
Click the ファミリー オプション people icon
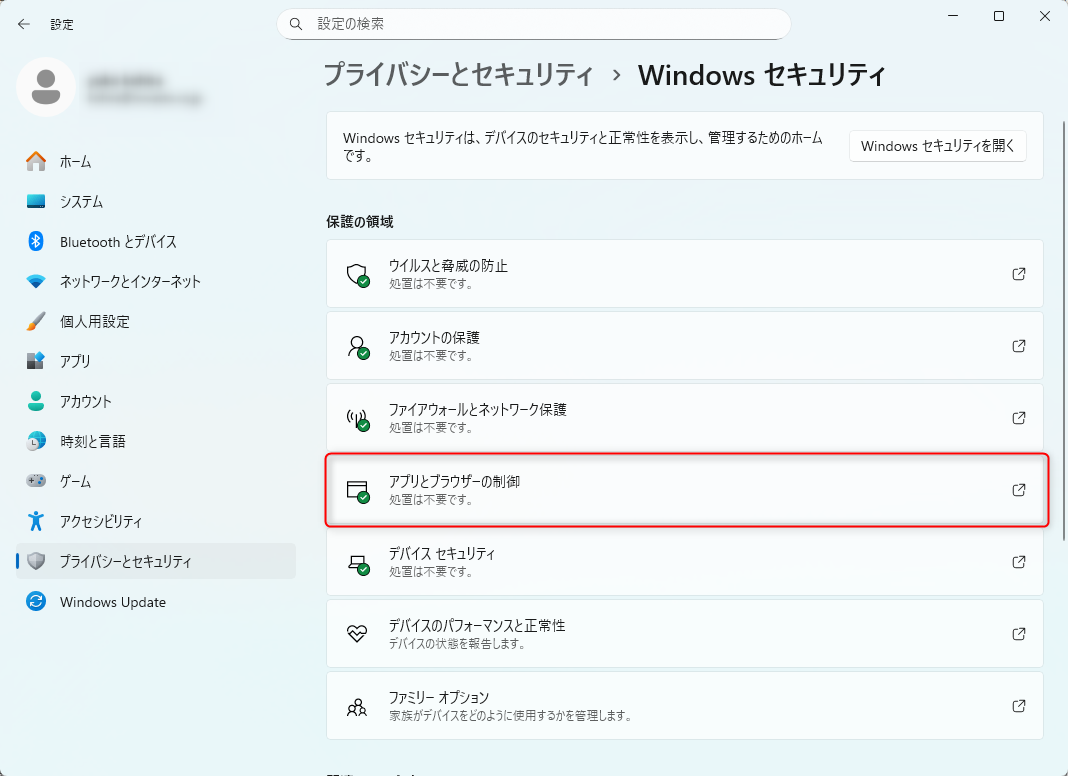[x=357, y=707]
